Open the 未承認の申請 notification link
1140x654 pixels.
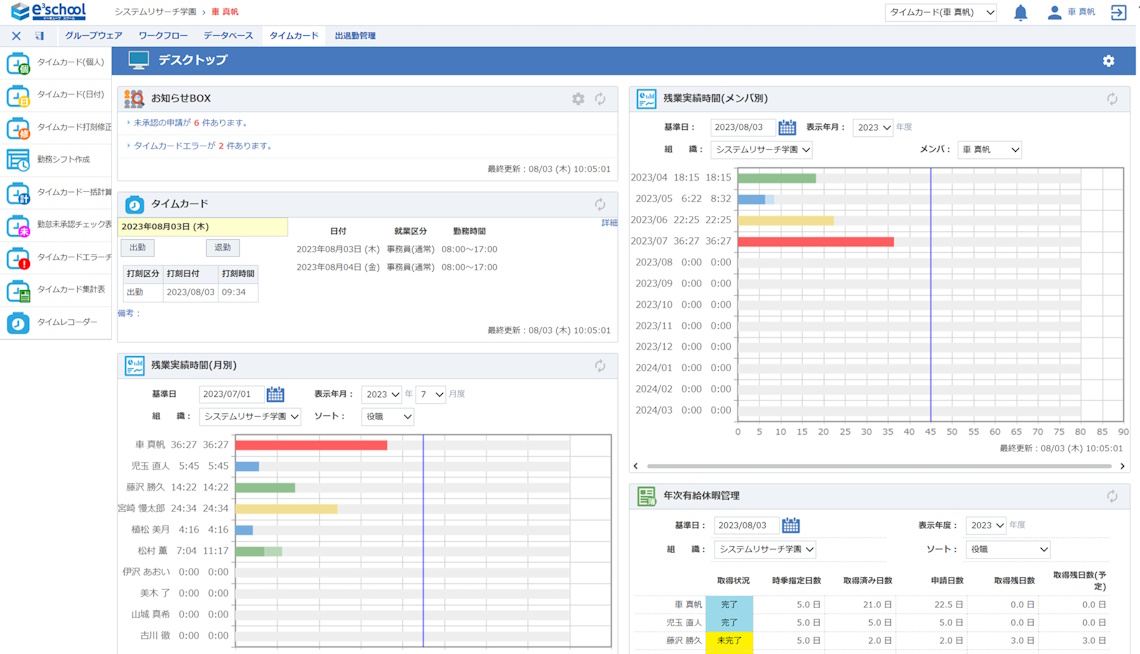coord(190,123)
